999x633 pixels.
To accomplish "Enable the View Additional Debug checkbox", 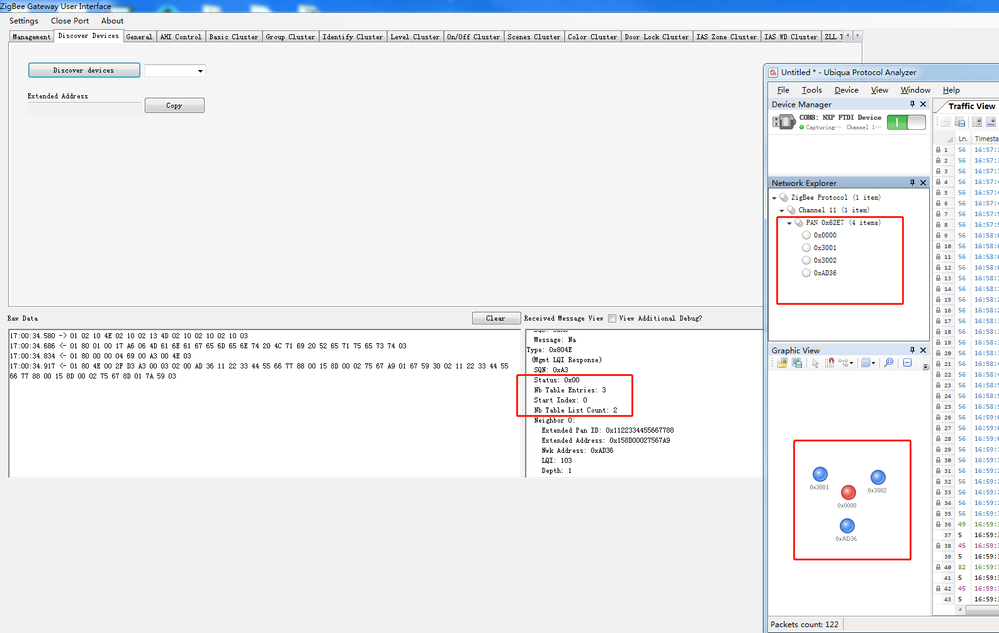I will 612,318.
